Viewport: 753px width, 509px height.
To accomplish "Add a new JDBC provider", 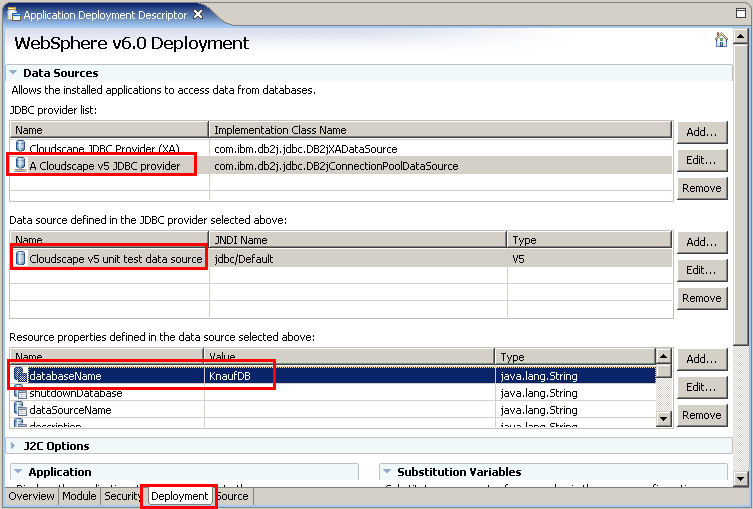I will (702, 132).
